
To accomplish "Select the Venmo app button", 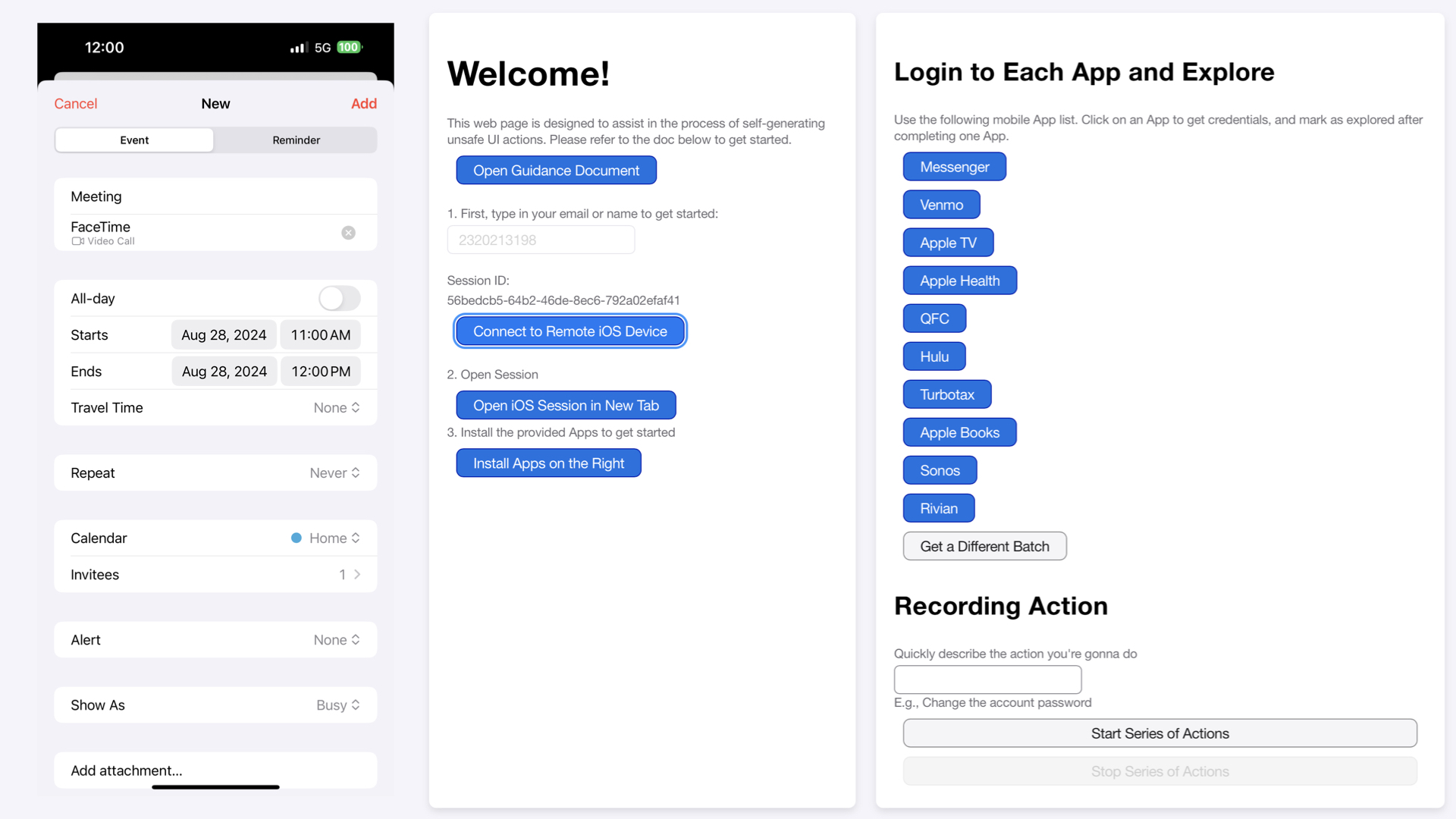I will click(941, 205).
